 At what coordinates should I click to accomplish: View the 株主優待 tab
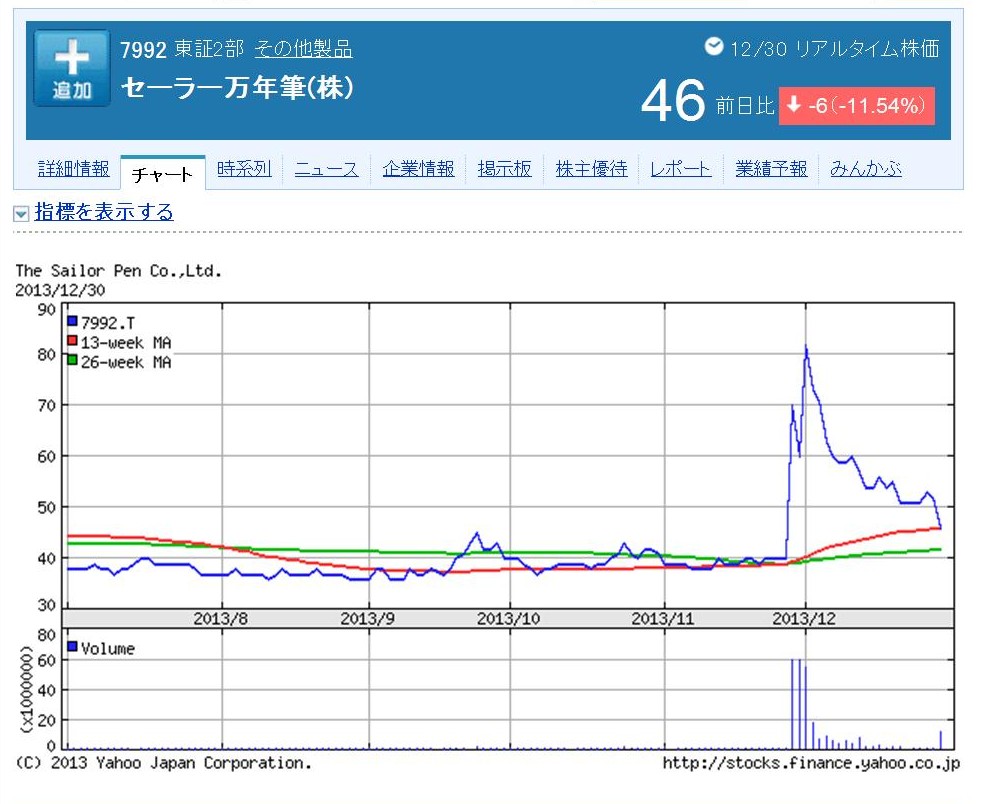click(x=591, y=169)
